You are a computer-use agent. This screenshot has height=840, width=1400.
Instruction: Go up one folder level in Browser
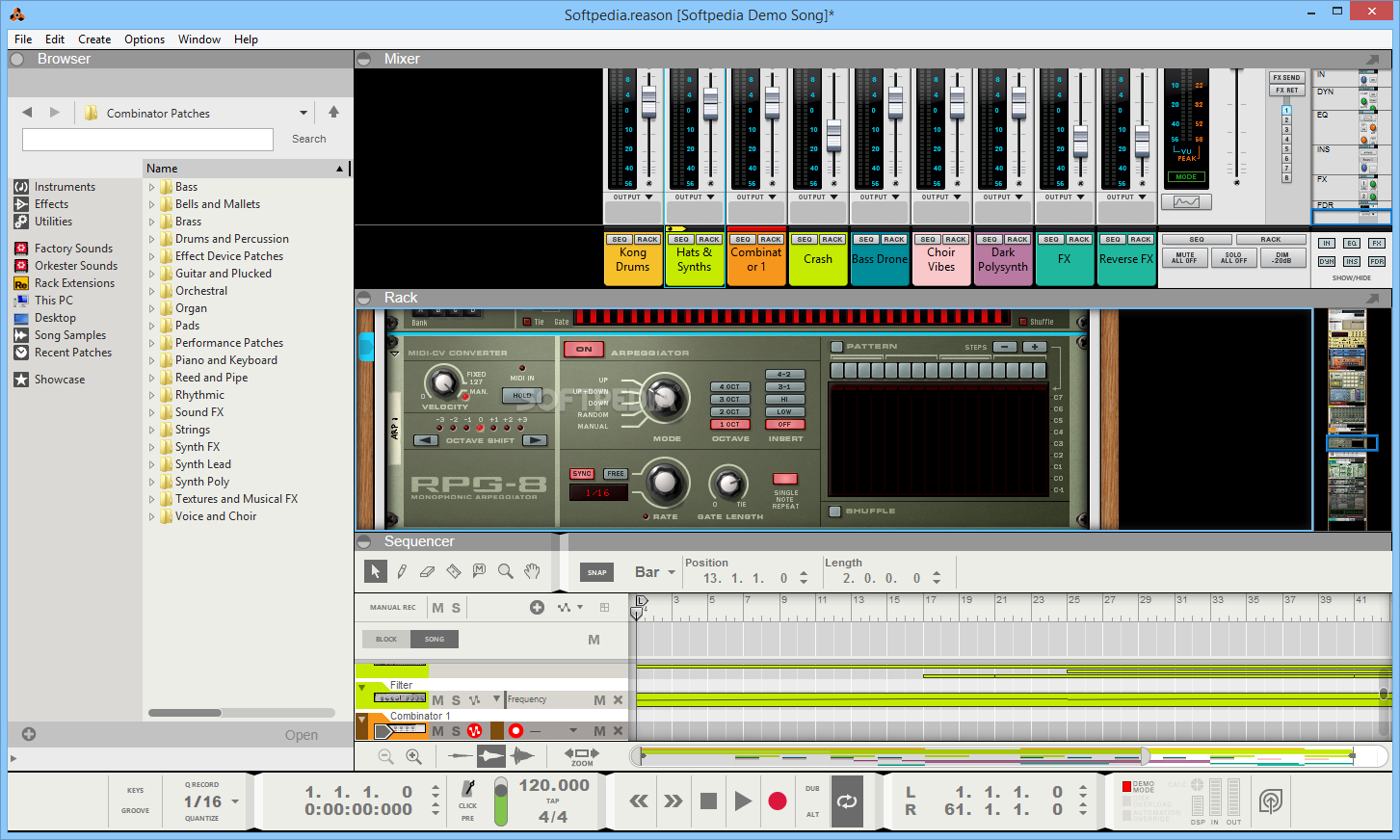pos(333,113)
